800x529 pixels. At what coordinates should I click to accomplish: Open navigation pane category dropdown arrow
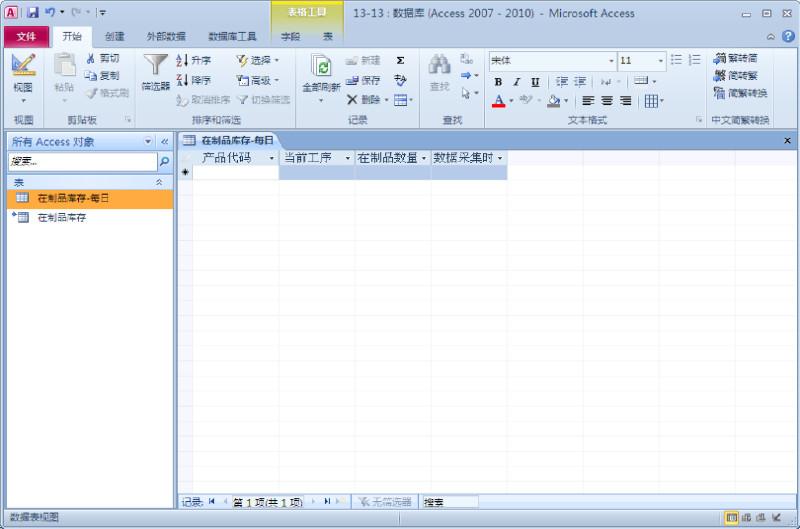[x=148, y=142]
